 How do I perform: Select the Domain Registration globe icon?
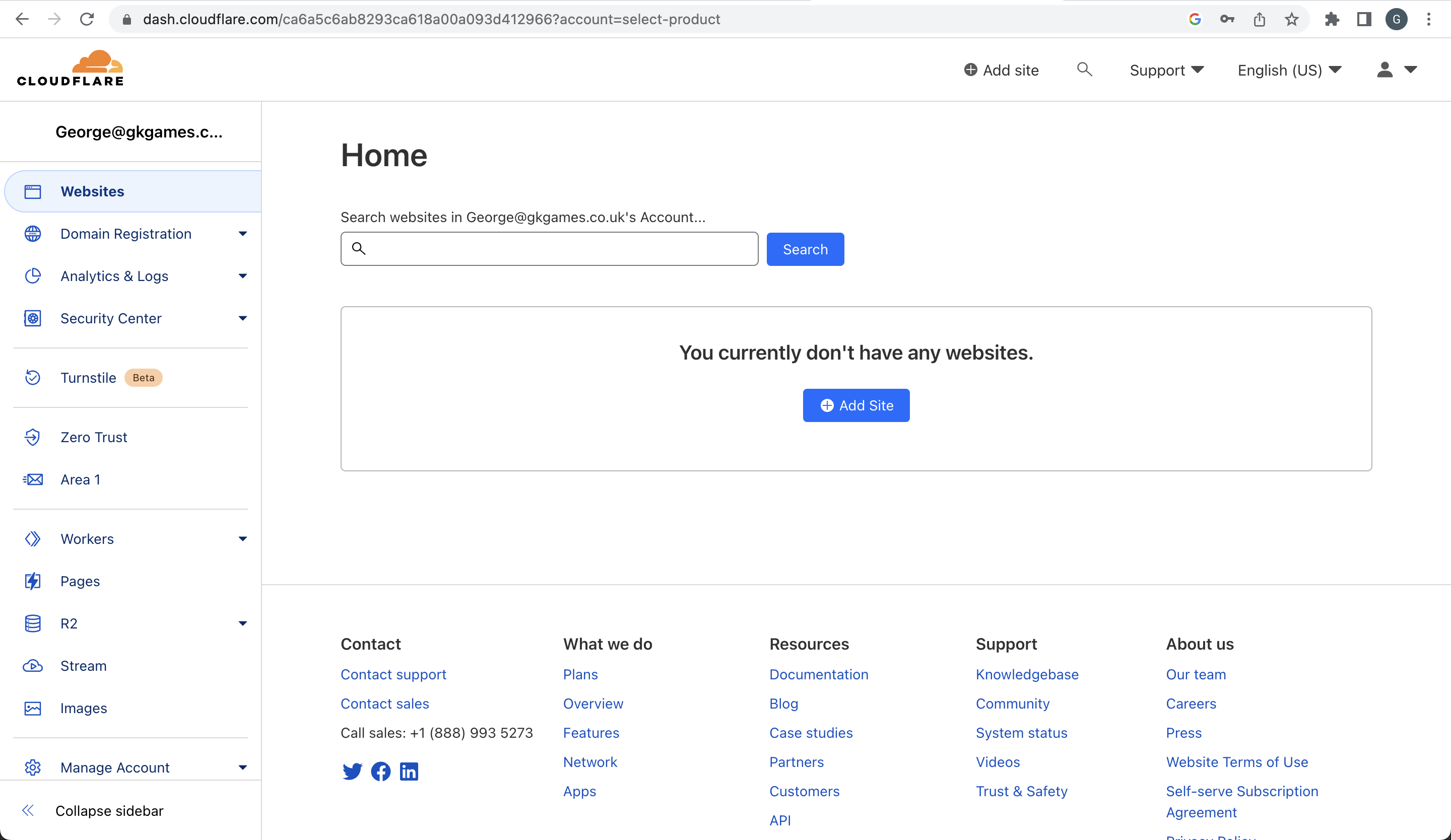click(33, 234)
